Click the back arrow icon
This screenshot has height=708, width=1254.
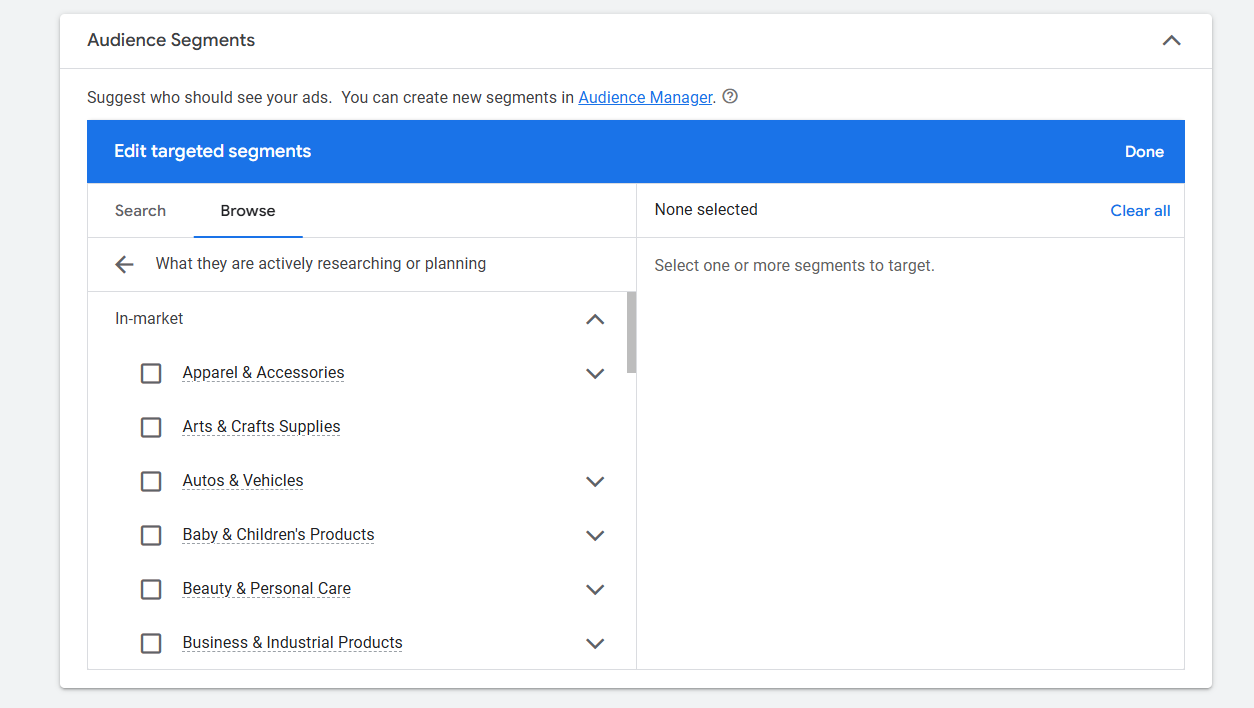pyautogui.click(x=124, y=264)
